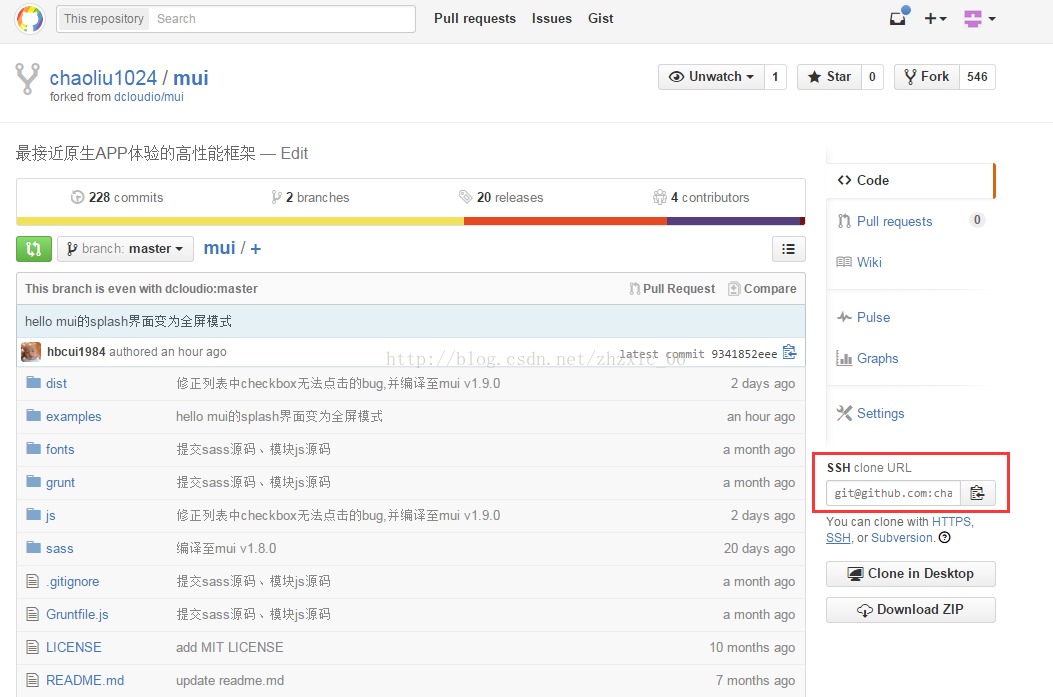
Task: Focus the Search input field
Action: 282,19
